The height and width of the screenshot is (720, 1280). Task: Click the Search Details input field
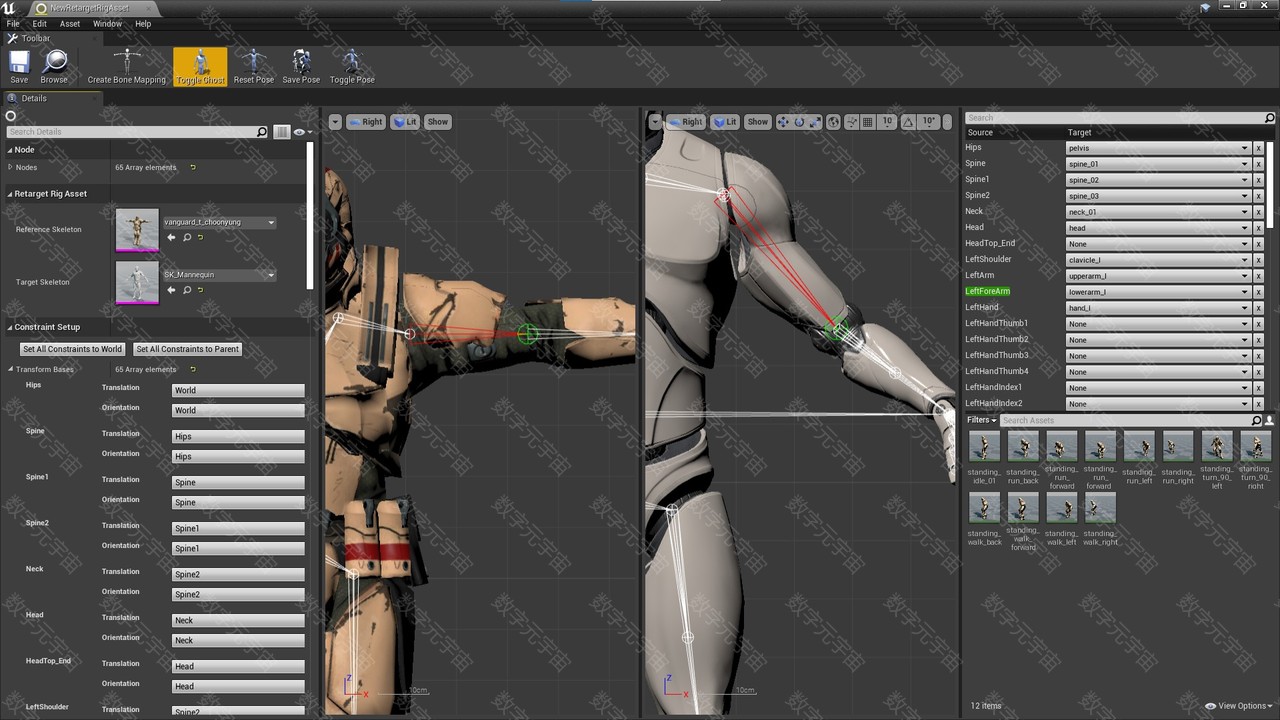(132, 132)
